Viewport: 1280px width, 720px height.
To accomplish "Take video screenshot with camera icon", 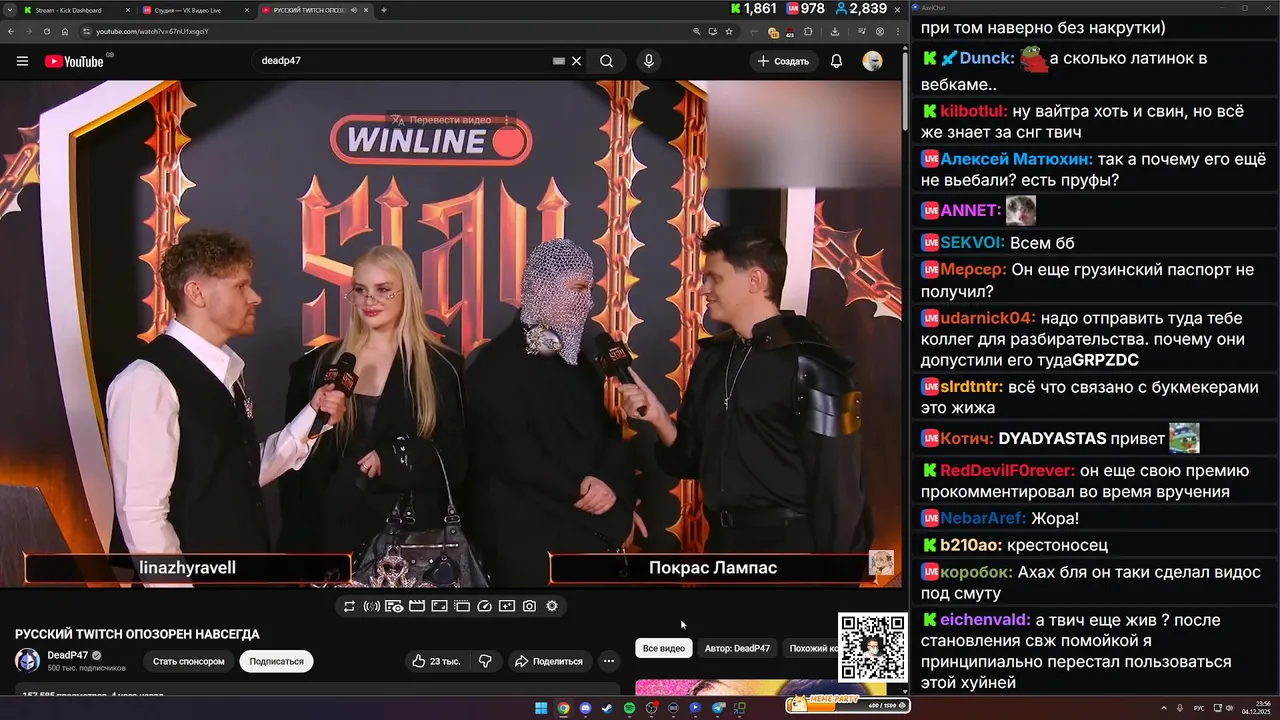I will [529, 606].
